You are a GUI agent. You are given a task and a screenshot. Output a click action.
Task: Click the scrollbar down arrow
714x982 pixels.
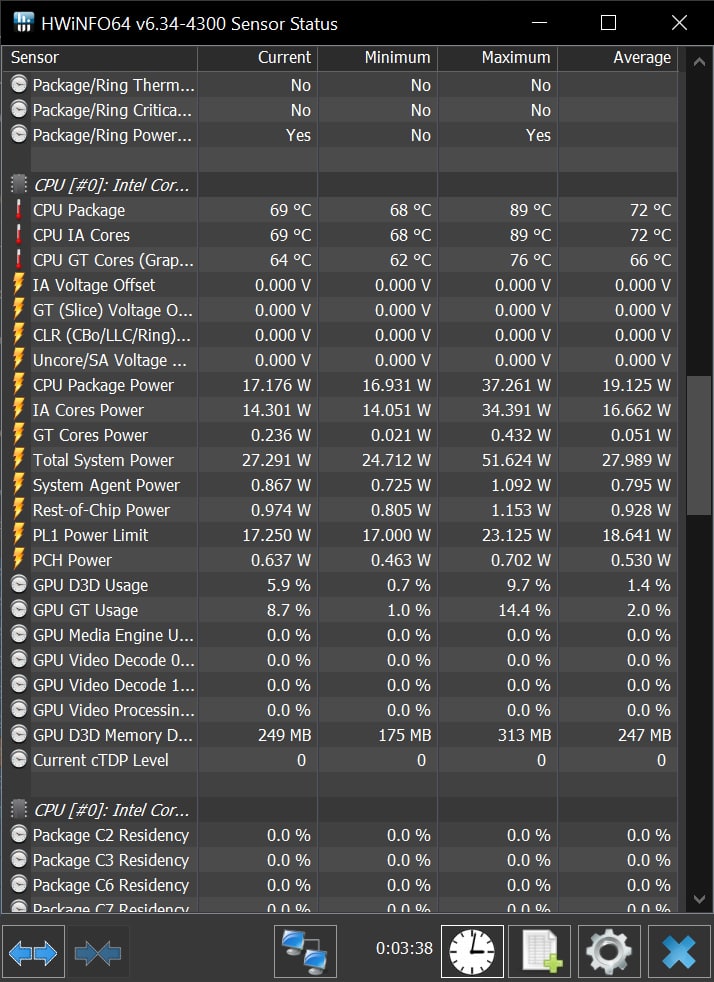click(700, 899)
